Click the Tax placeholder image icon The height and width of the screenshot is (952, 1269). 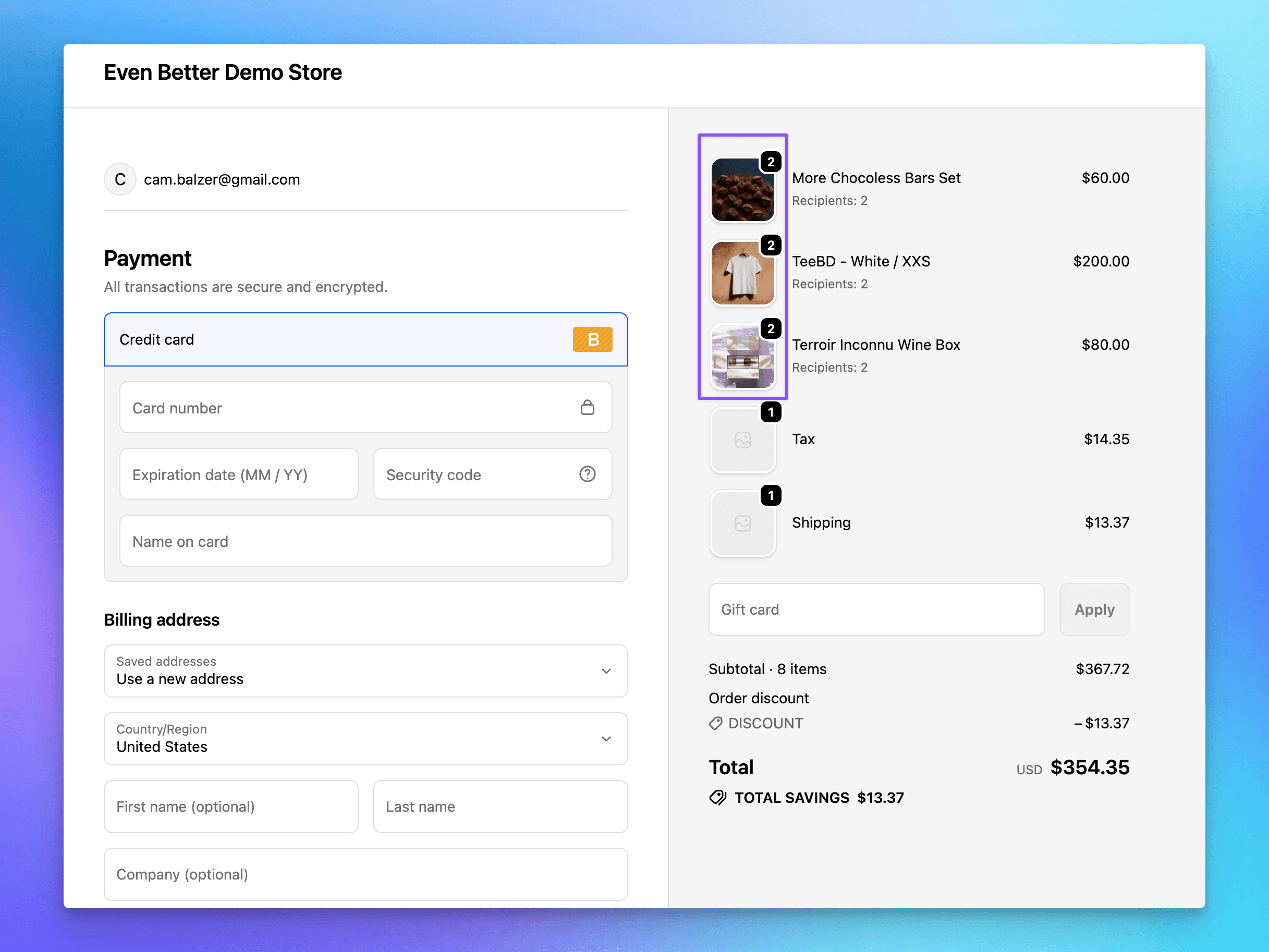click(742, 440)
